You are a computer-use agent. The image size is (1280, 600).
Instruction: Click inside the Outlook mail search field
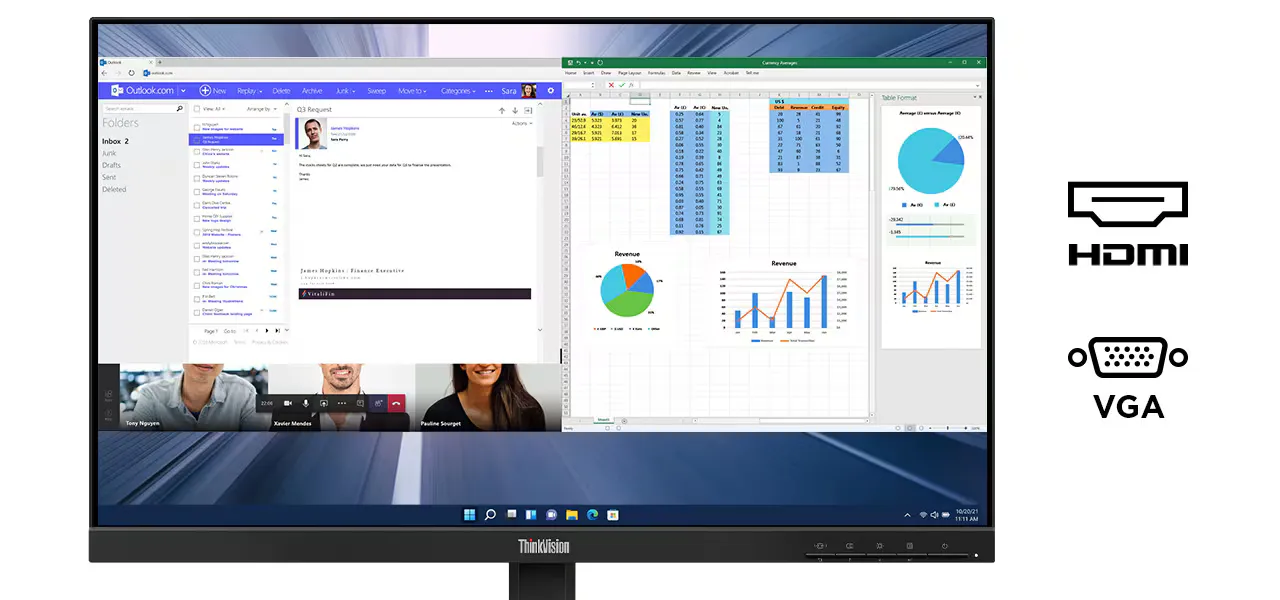[141, 108]
